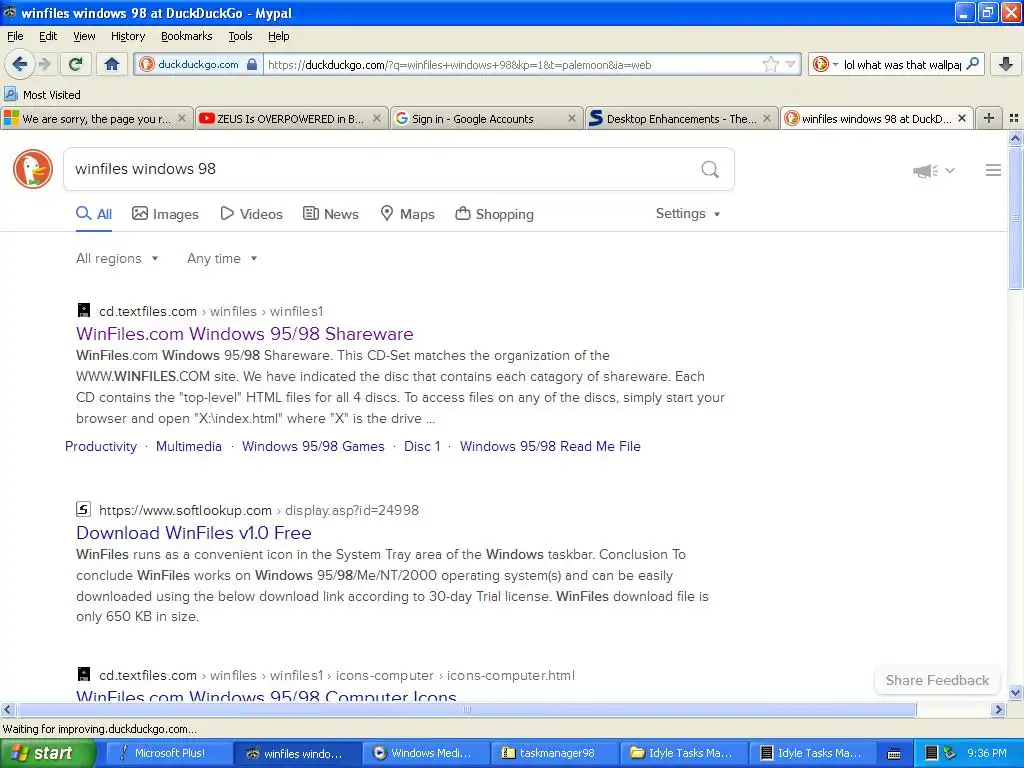
Task: Click the DuckDuckGo duck logo
Action: [x=33, y=168]
